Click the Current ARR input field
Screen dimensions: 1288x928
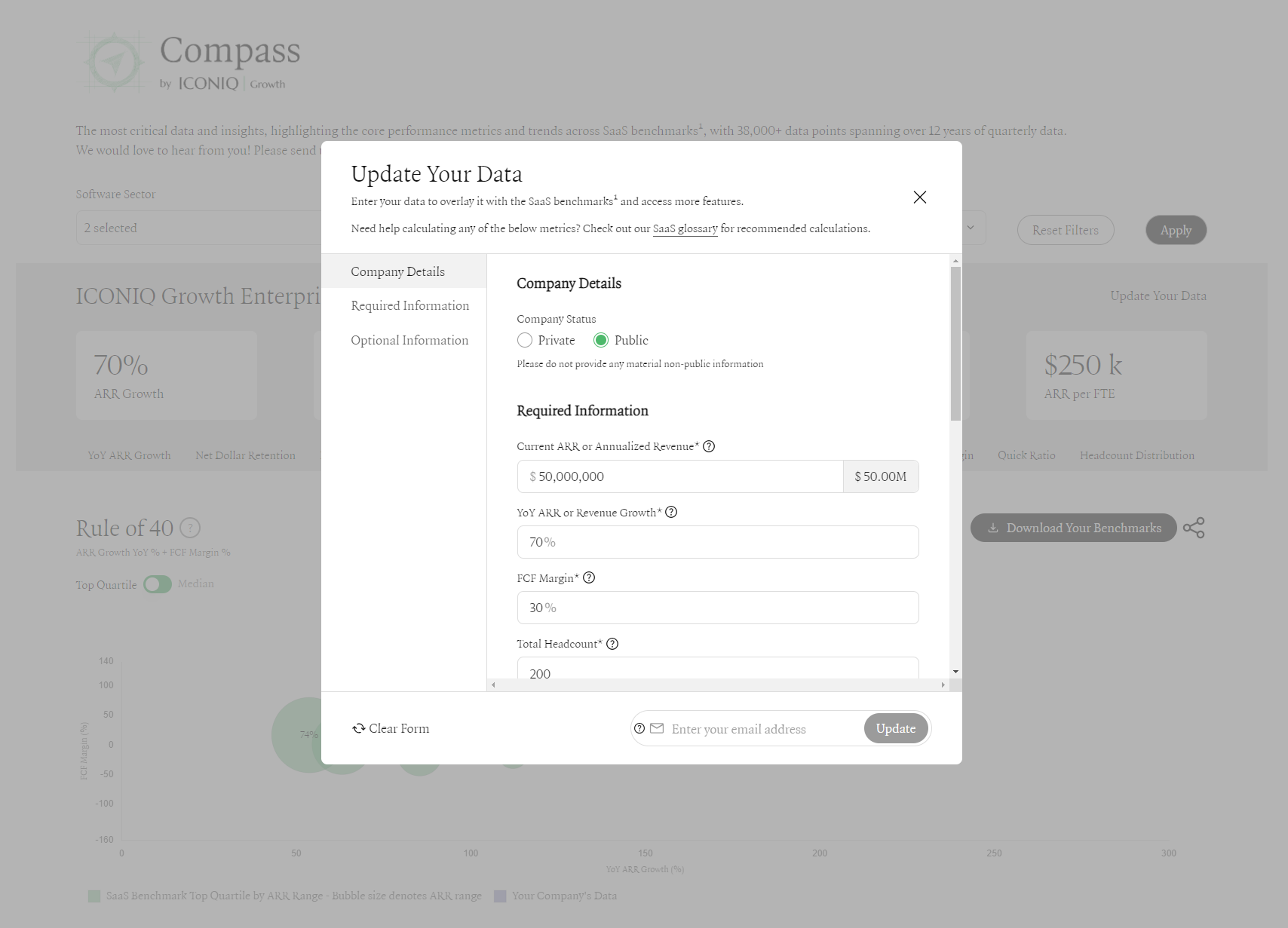(x=680, y=476)
